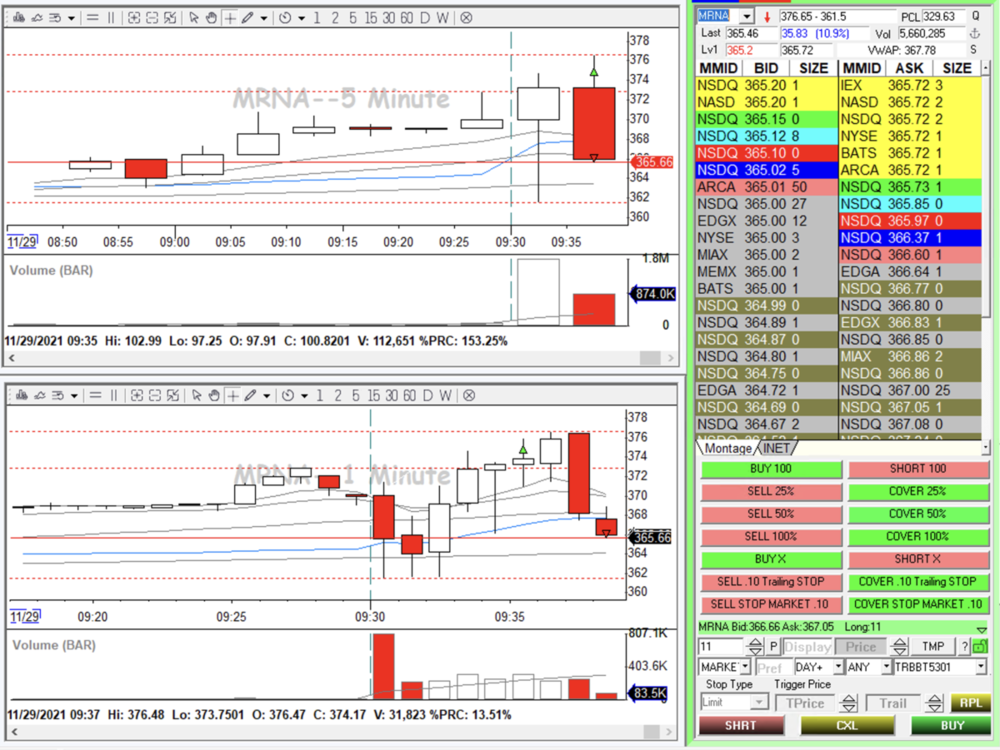Switch to the INET tab
The image size is (1000, 750).
(x=776, y=448)
